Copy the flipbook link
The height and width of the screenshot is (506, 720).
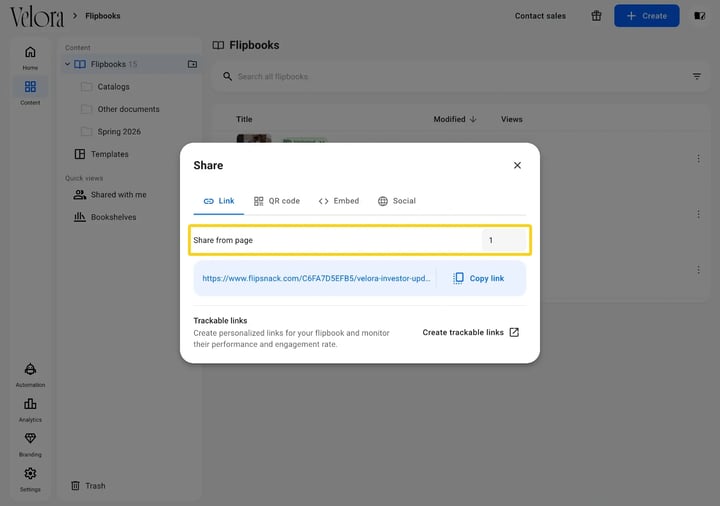[478, 278]
